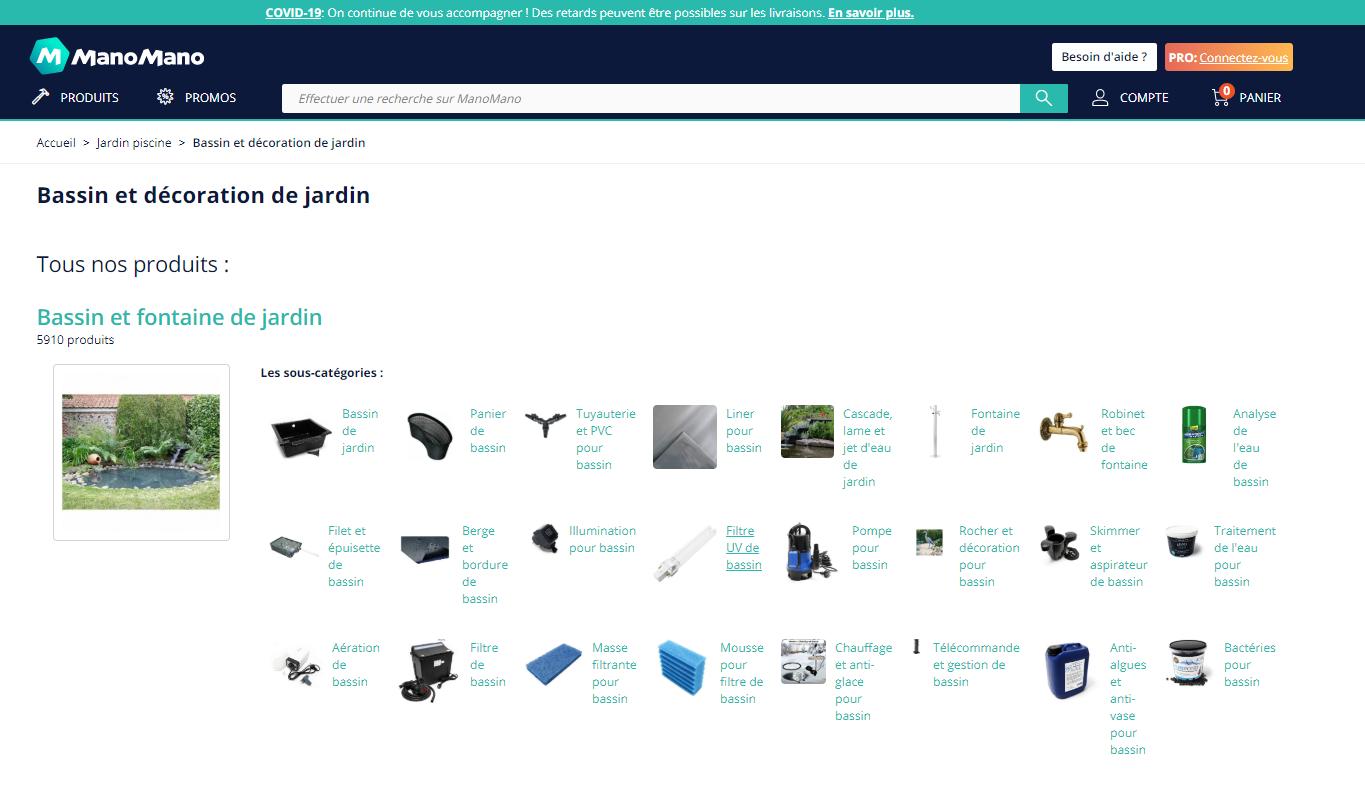Open the Pompe pour bassin text link
Viewport: 1365px width, 789px height.
pos(871,548)
